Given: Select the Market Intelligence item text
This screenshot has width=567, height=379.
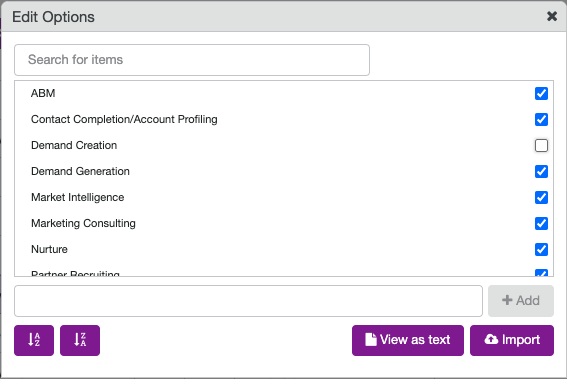Looking at the screenshot, I should [78, 197].
